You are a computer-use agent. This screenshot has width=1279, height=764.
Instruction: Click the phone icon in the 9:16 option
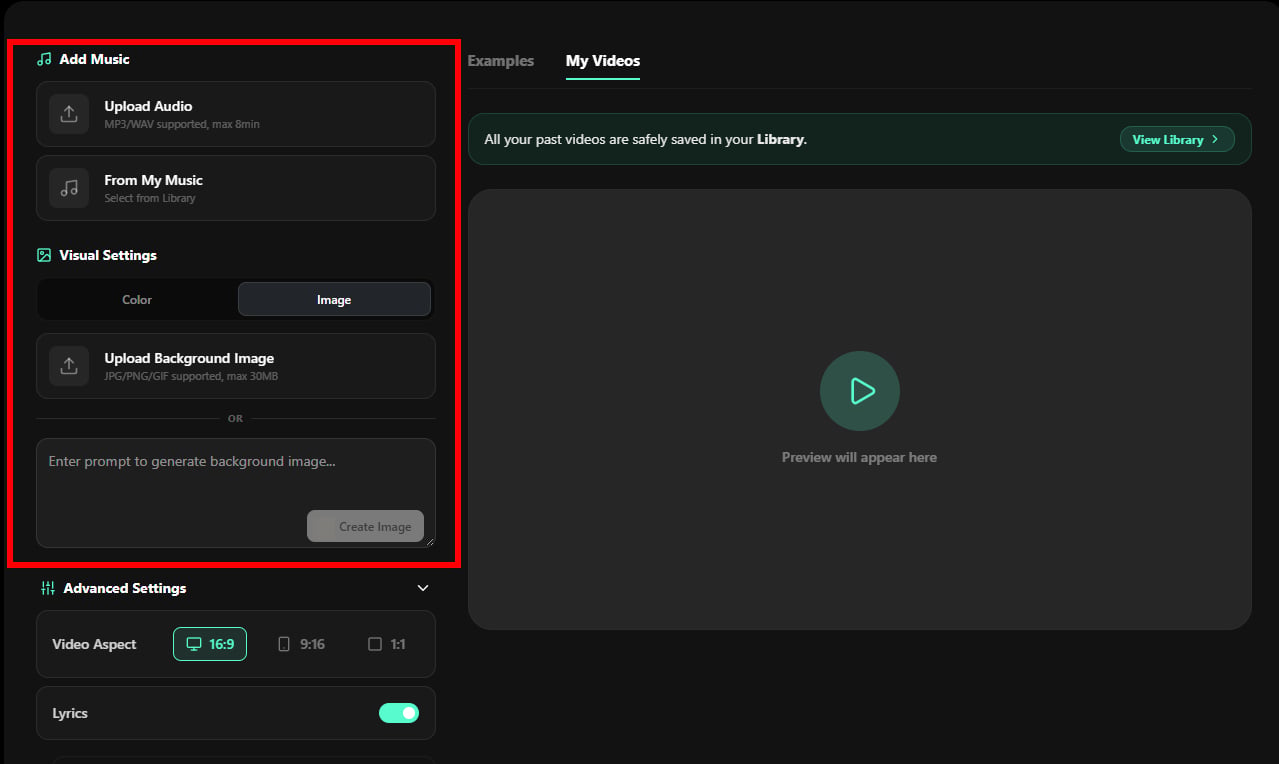tap(284, 644)
